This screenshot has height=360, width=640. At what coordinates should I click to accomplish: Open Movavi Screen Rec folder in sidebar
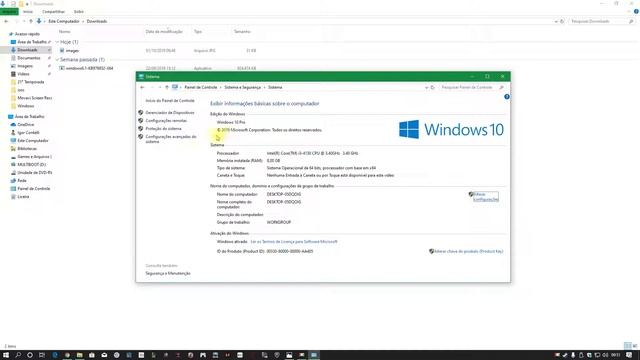pyautogui.click(x=35, y=98)
